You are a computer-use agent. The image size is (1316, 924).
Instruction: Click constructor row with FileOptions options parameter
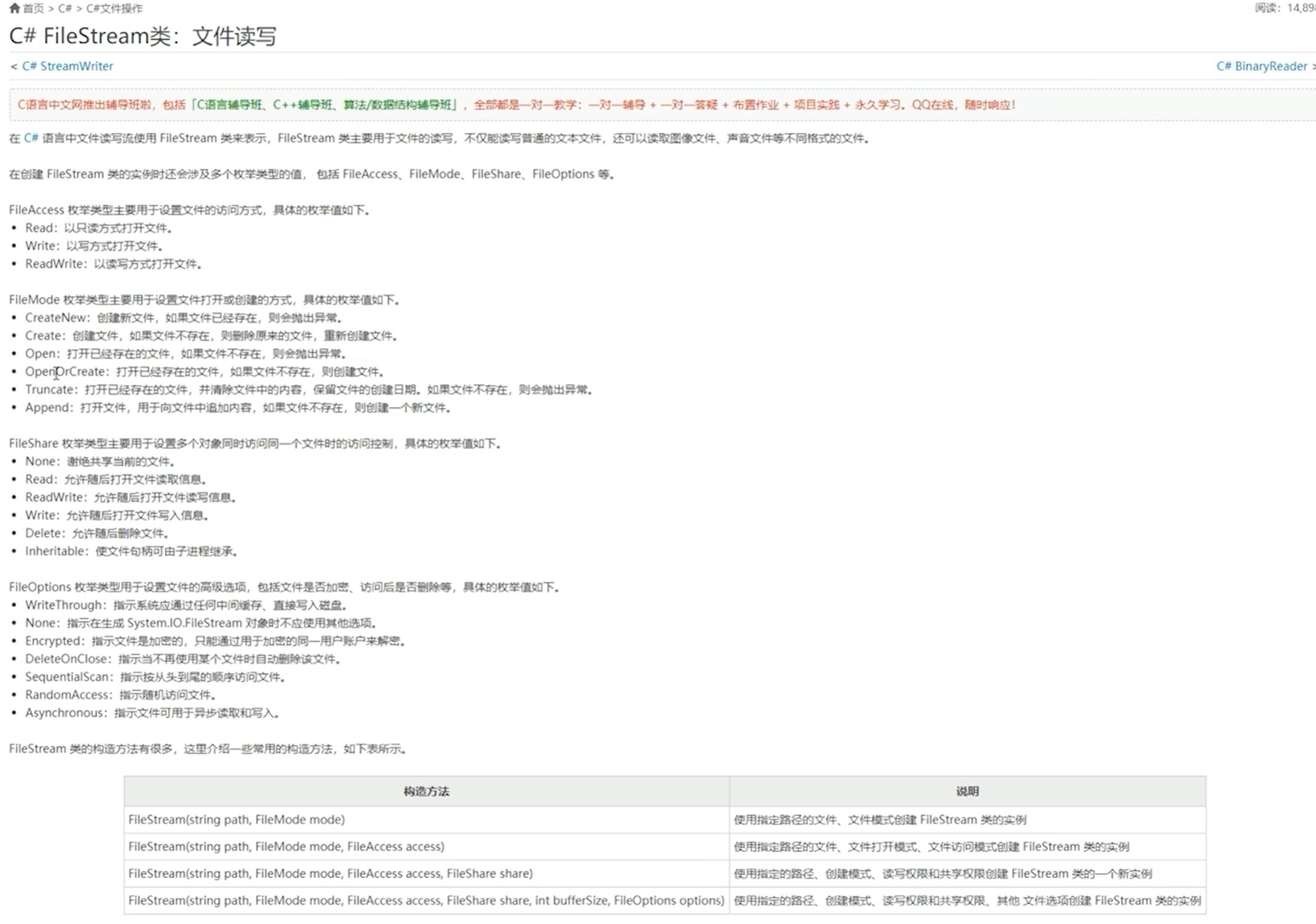(x=426, y=900)
